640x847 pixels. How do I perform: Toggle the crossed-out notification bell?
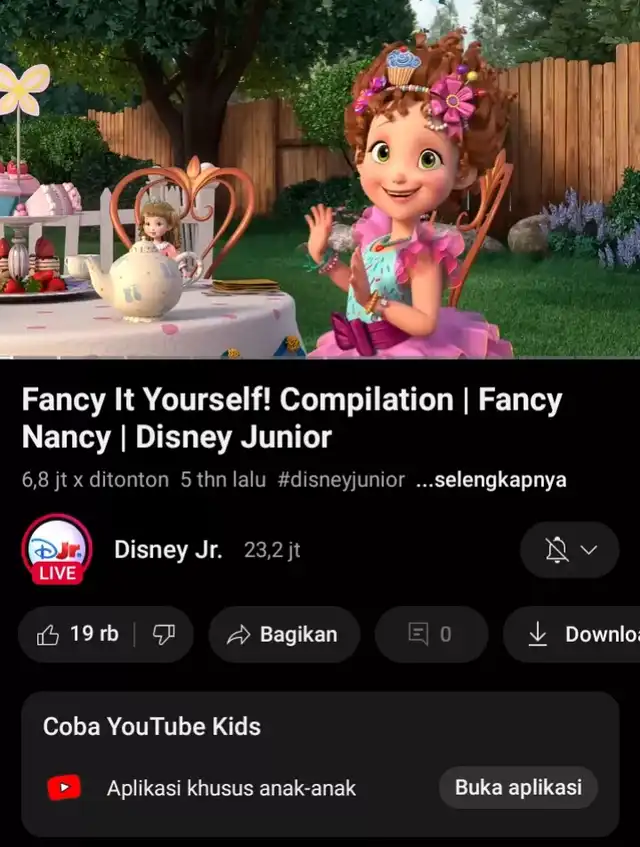[556, 550]
